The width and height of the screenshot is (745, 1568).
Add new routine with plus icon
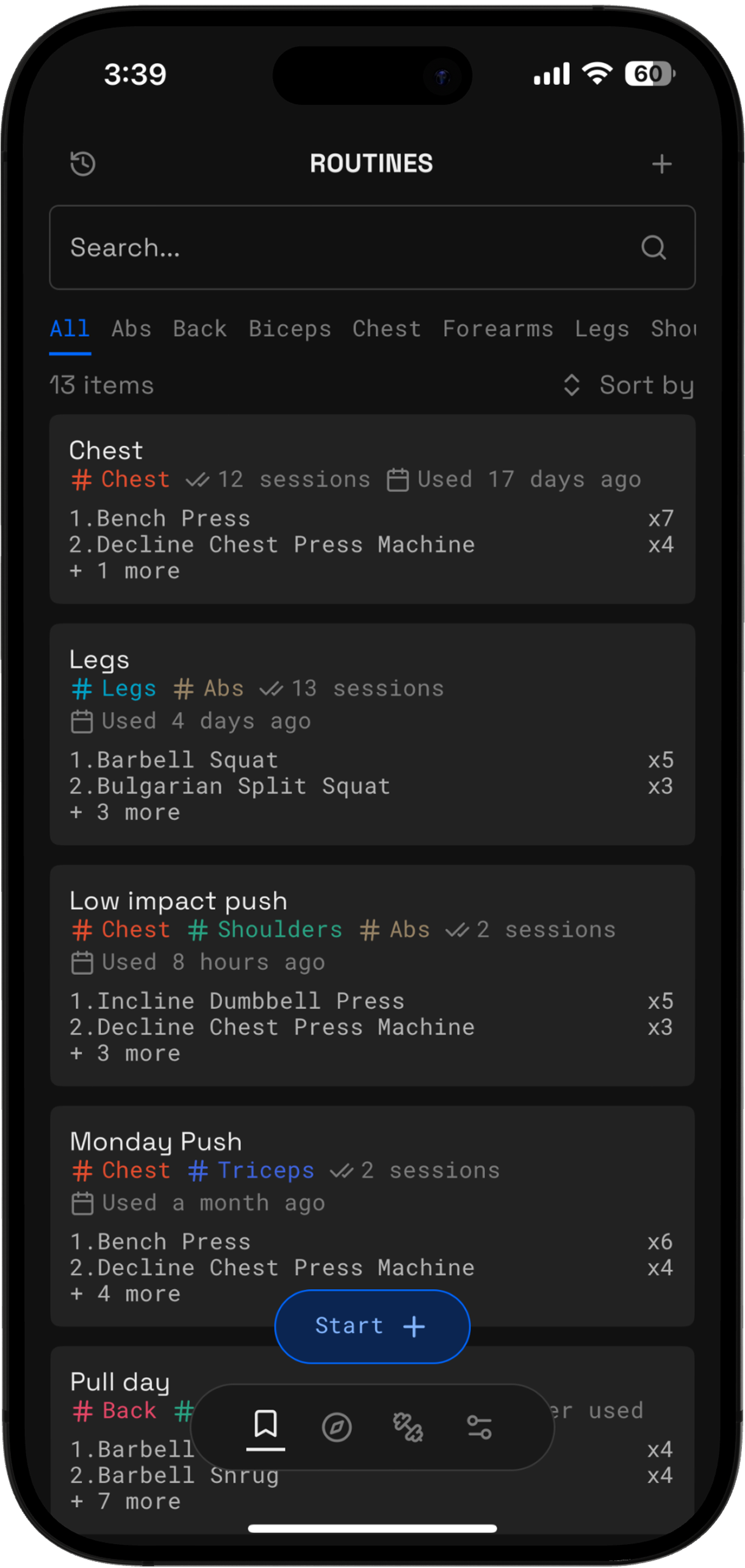(x=661, y=164)
